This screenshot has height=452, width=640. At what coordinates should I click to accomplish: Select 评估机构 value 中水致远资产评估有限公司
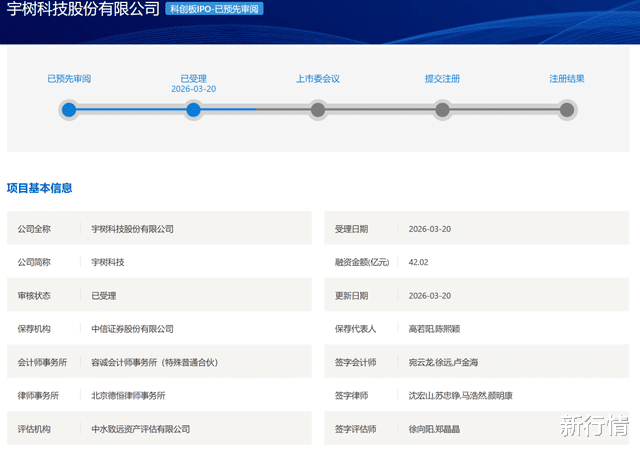(x=140, y=429)
